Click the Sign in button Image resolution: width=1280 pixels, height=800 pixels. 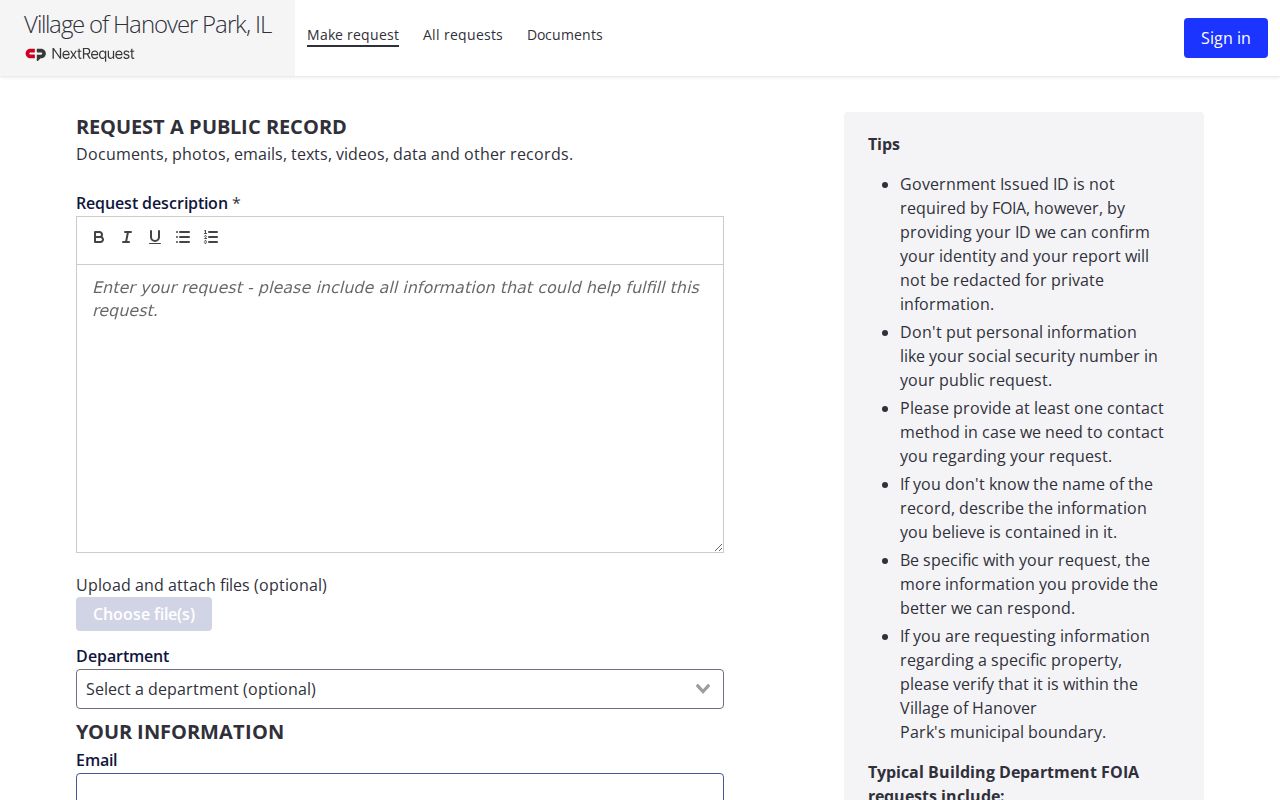(1226, 38)
